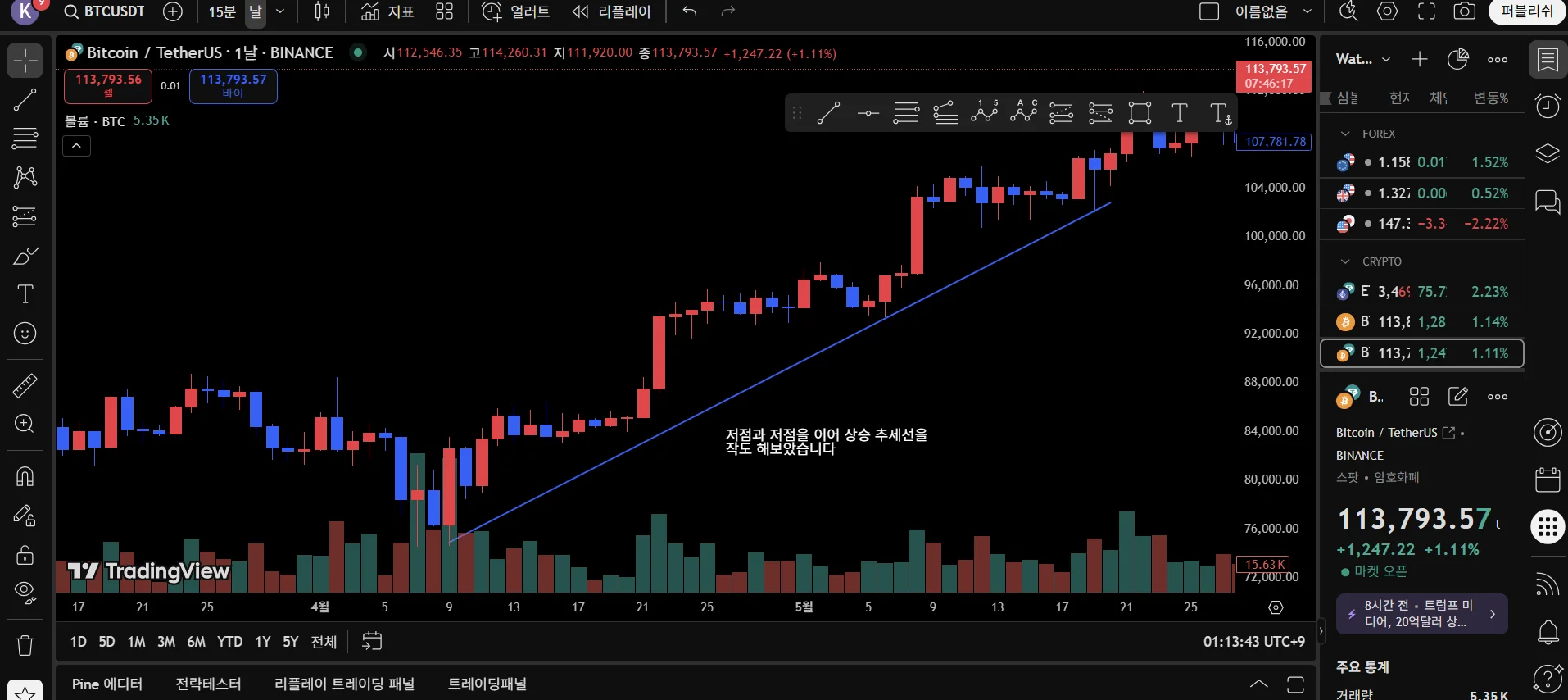Toggle stay in drawing mode

25,516
